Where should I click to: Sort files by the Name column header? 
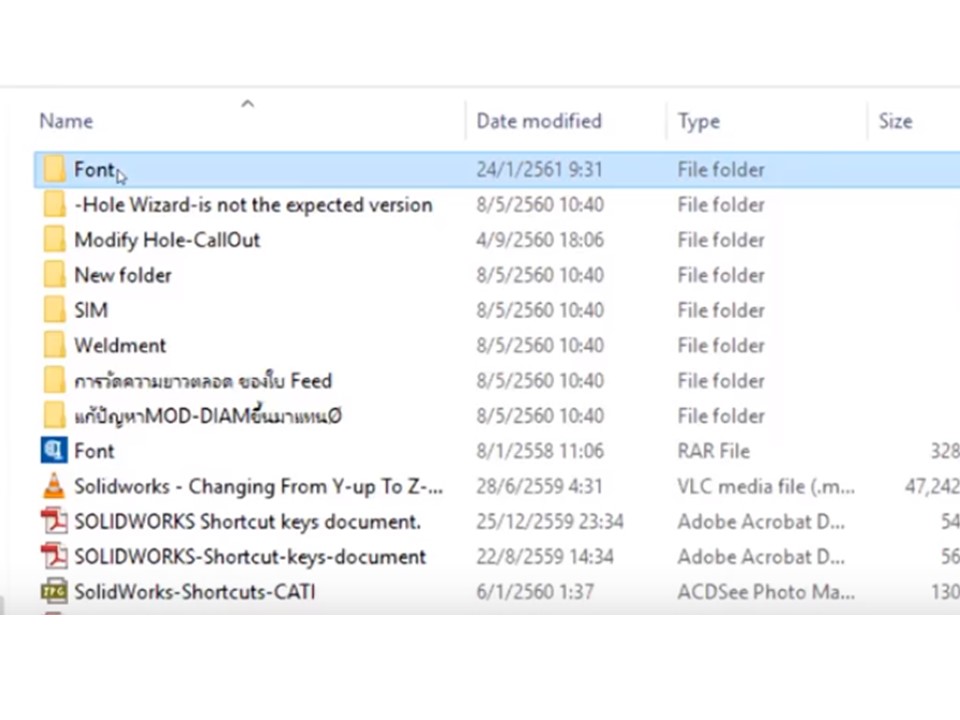click(66, 121)
